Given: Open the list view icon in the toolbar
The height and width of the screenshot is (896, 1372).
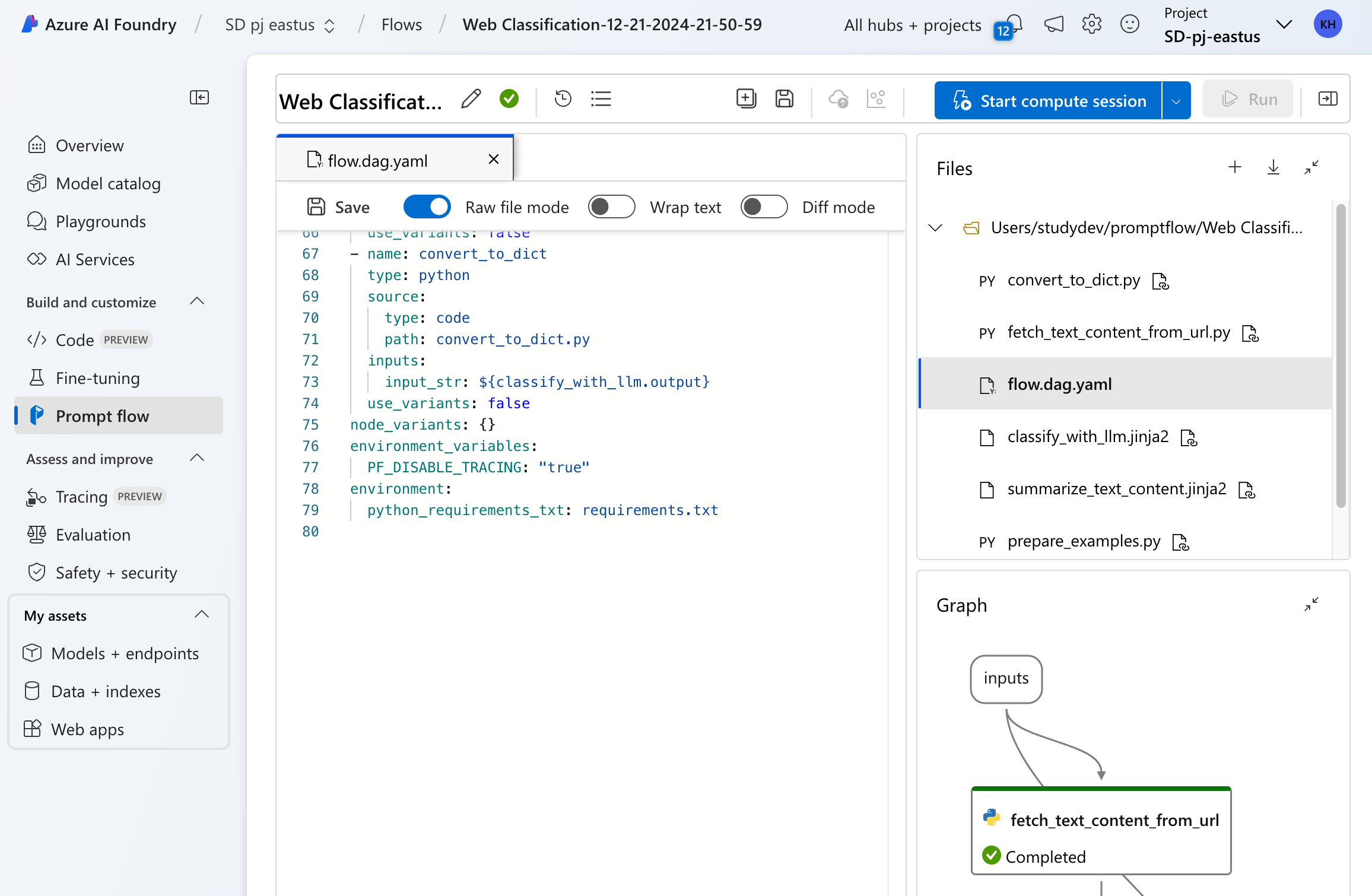Looking at the screenshot, I should 601,99.
